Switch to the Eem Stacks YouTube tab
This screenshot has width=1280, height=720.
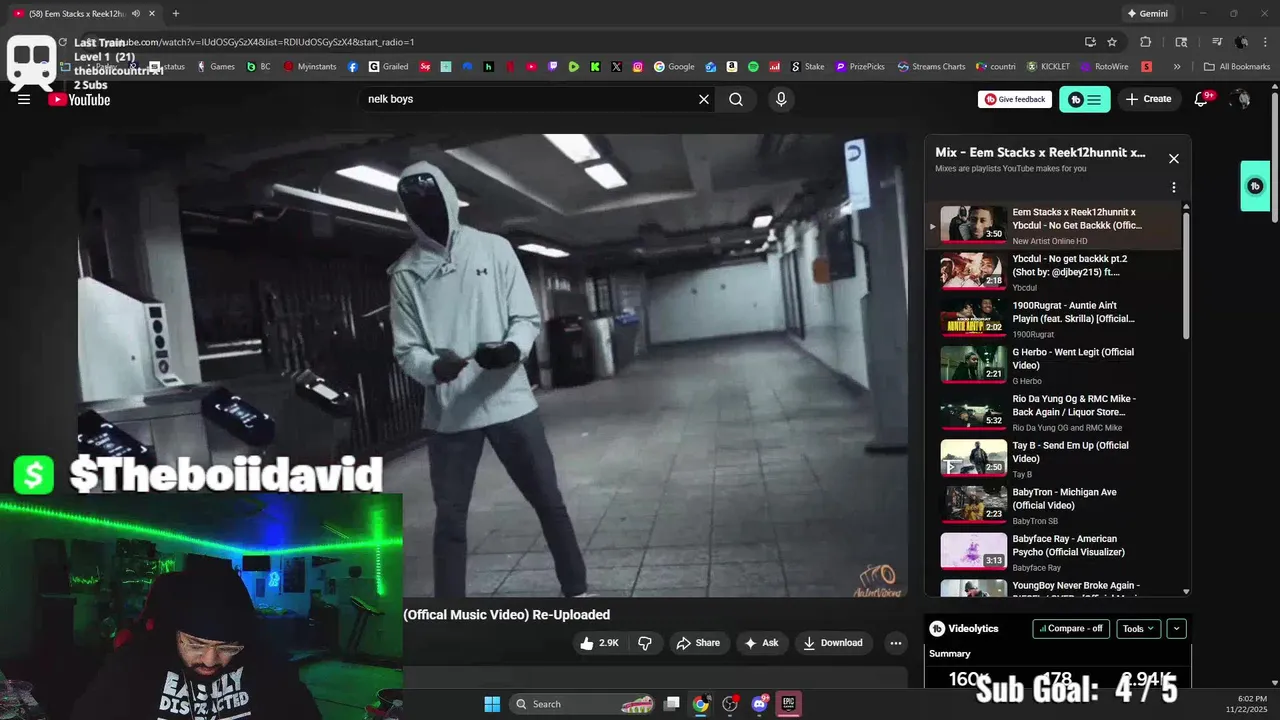tap(82, 14)
